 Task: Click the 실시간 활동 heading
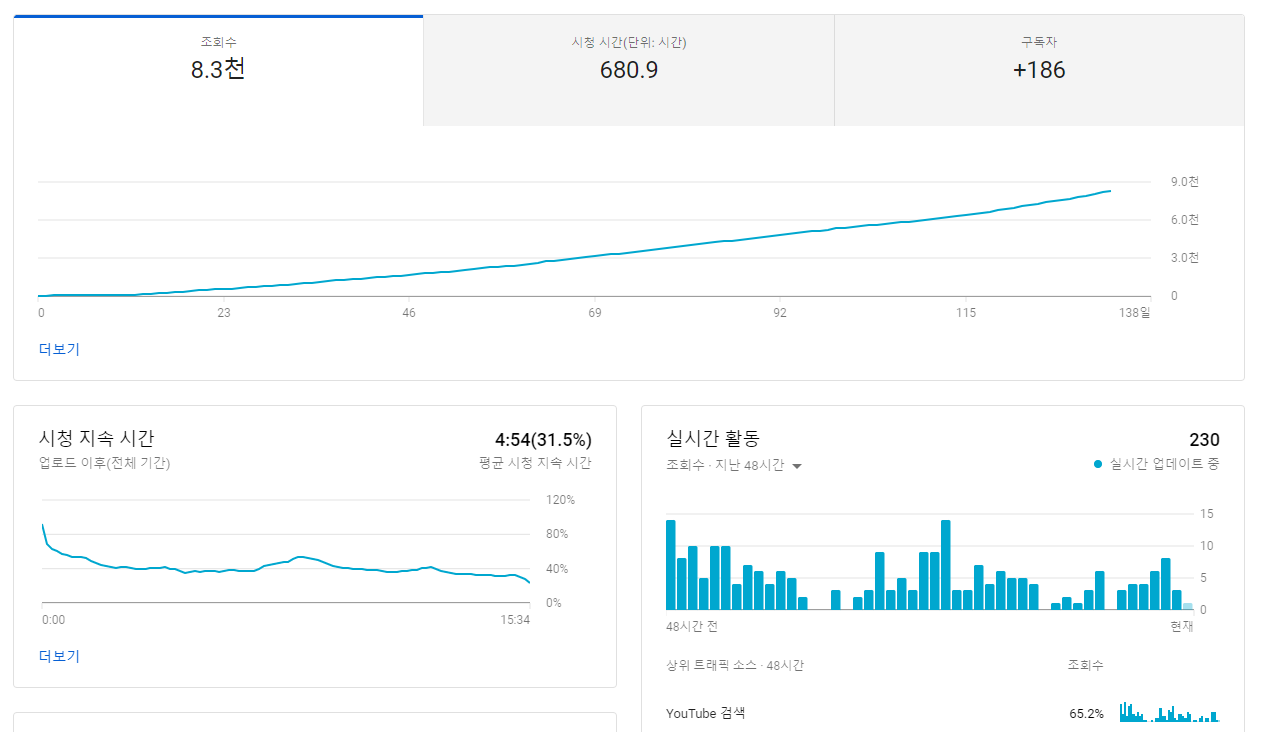point(713,438)
